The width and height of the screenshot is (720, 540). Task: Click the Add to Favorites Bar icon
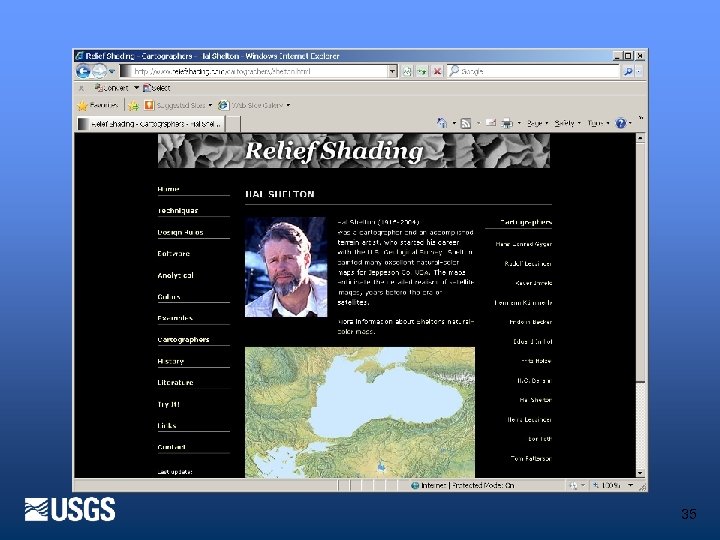click(134, 105)
